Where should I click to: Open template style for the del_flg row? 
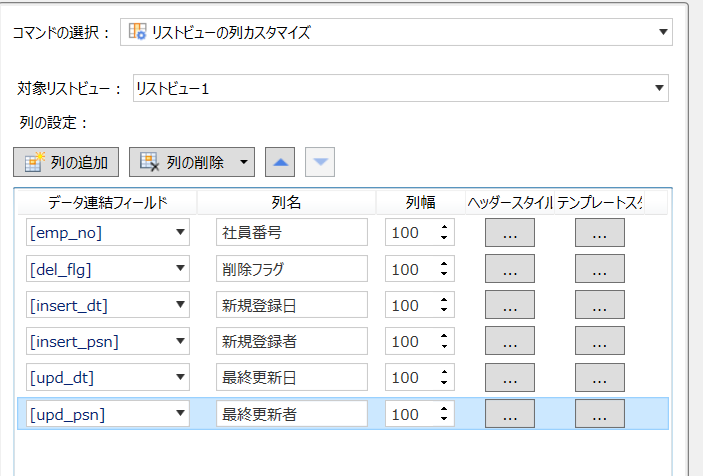click(599, 269)
